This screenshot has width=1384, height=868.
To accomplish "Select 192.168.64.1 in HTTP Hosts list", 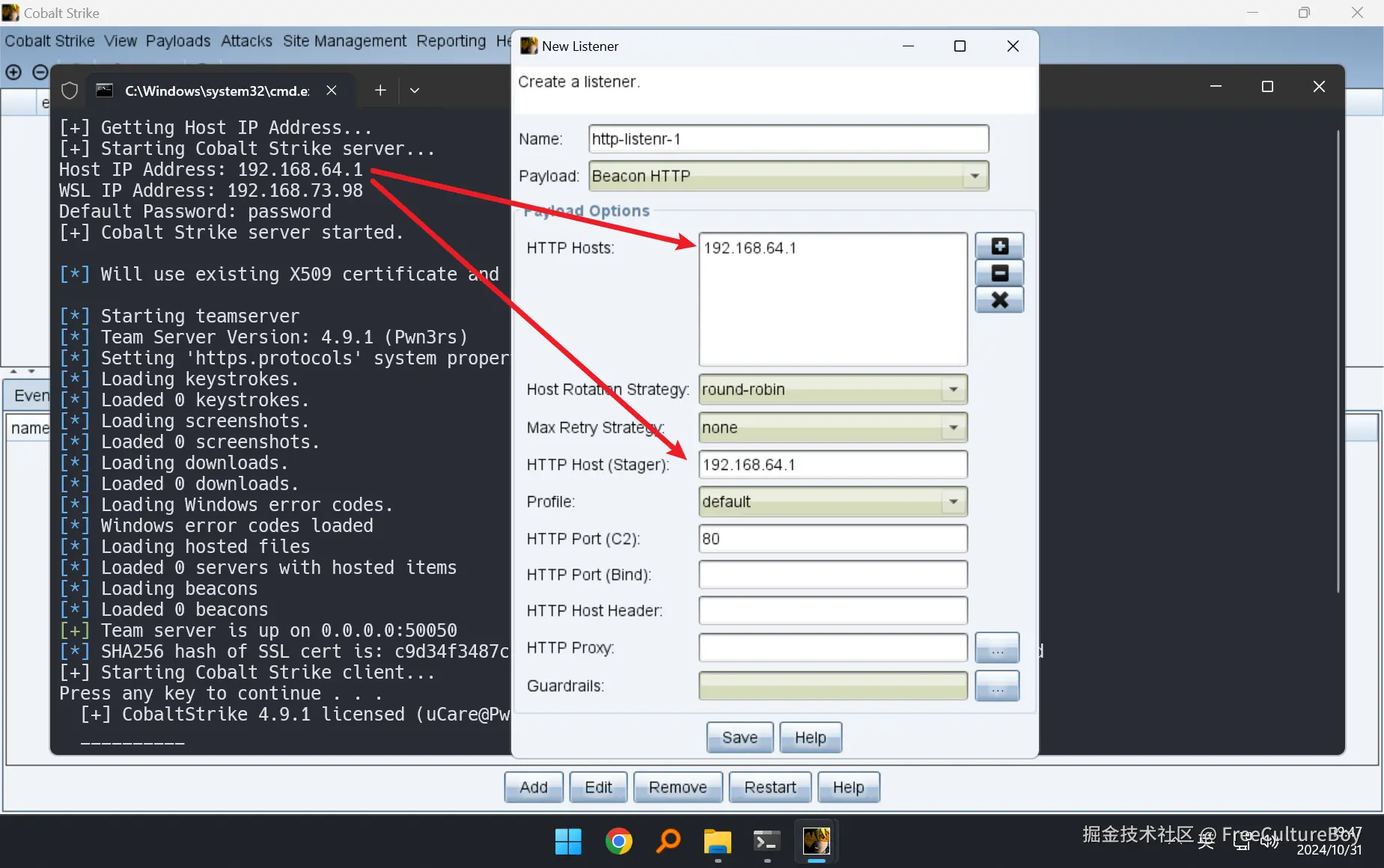I will click(x=750, y=248).
